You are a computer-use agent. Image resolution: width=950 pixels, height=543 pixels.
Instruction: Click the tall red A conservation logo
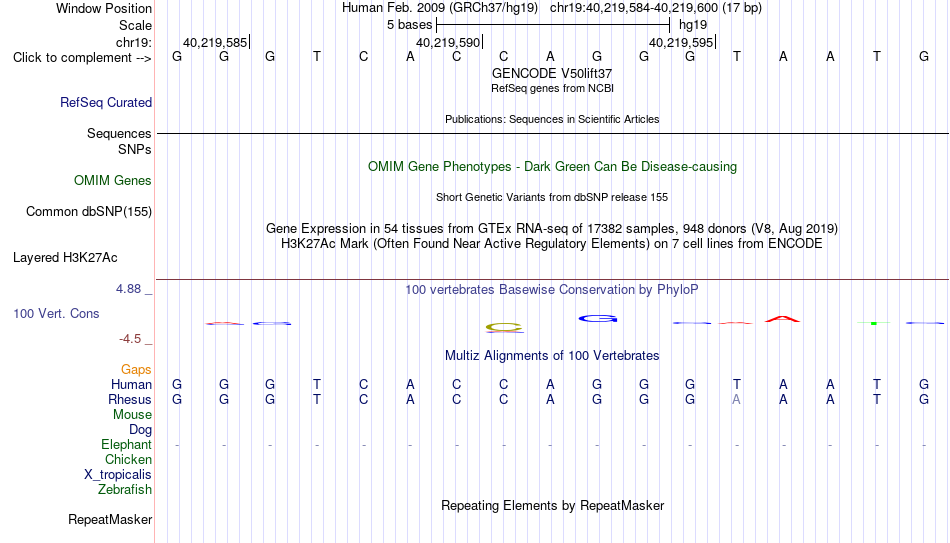click(782, 319)
